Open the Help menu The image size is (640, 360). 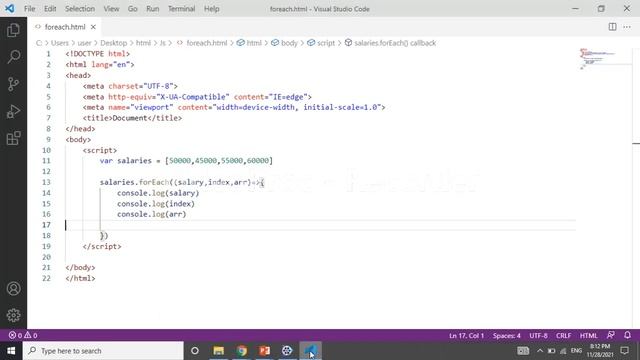211,9
